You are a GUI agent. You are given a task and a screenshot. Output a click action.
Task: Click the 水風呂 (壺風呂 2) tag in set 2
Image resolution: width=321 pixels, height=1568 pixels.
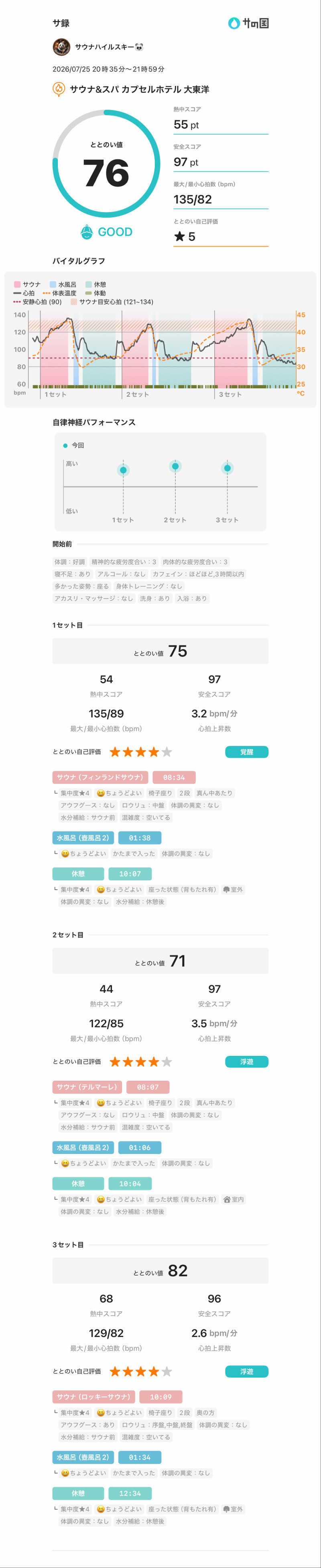pyautogui.click(x=83, y=1147)
